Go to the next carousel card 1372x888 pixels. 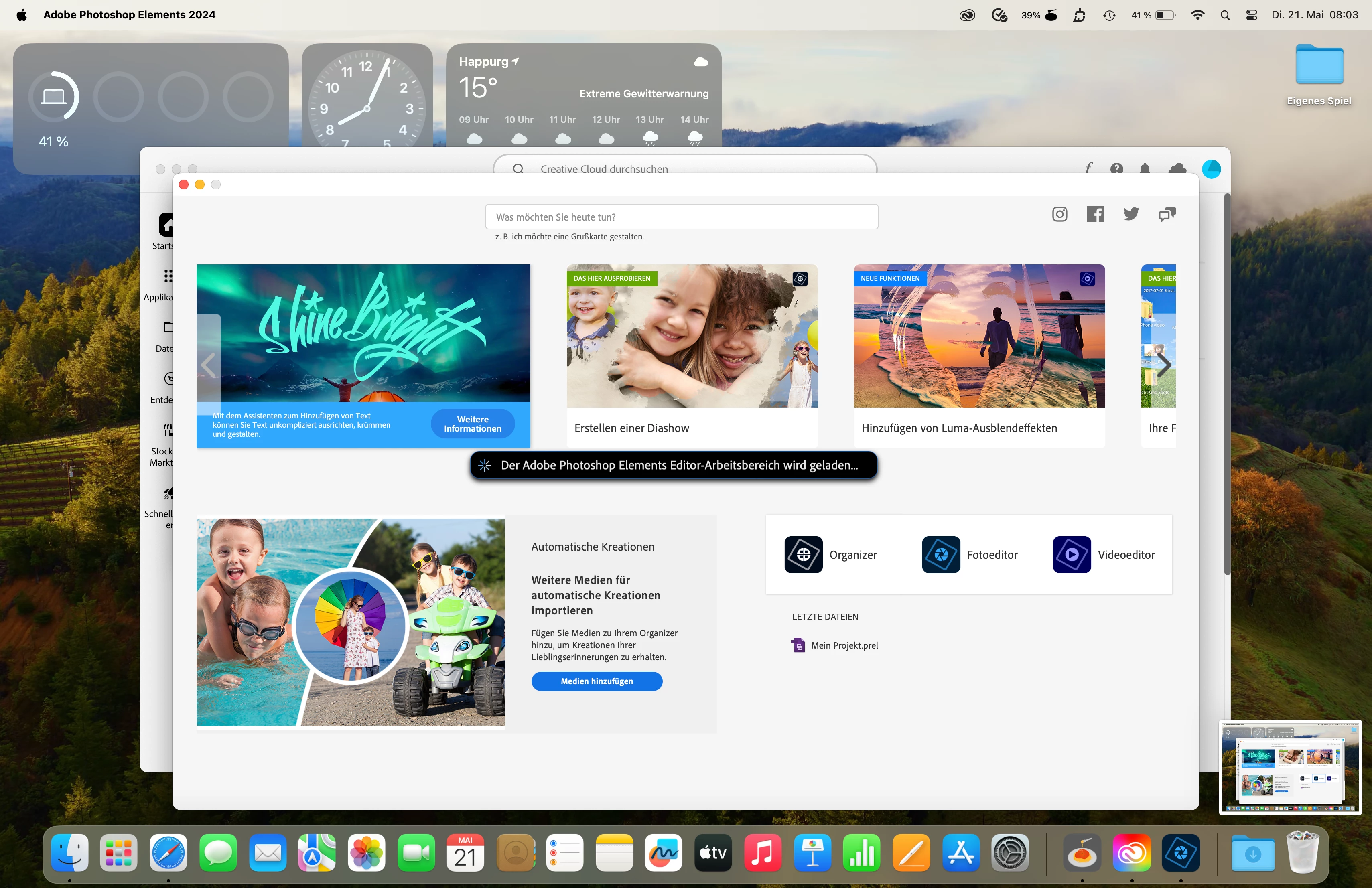point(1165,365)
